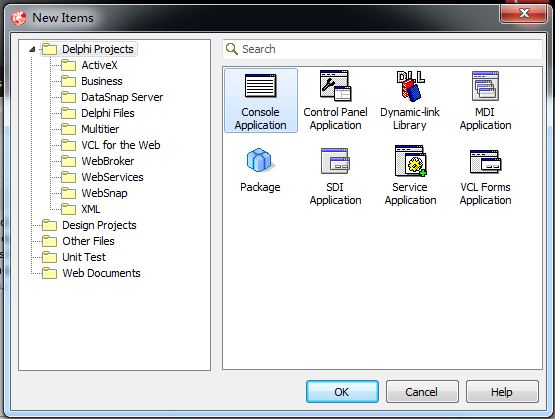Open Help for New Items
The width and height of the screenshot is (555, 419).
pyautogui.click(x=502, y=392)
